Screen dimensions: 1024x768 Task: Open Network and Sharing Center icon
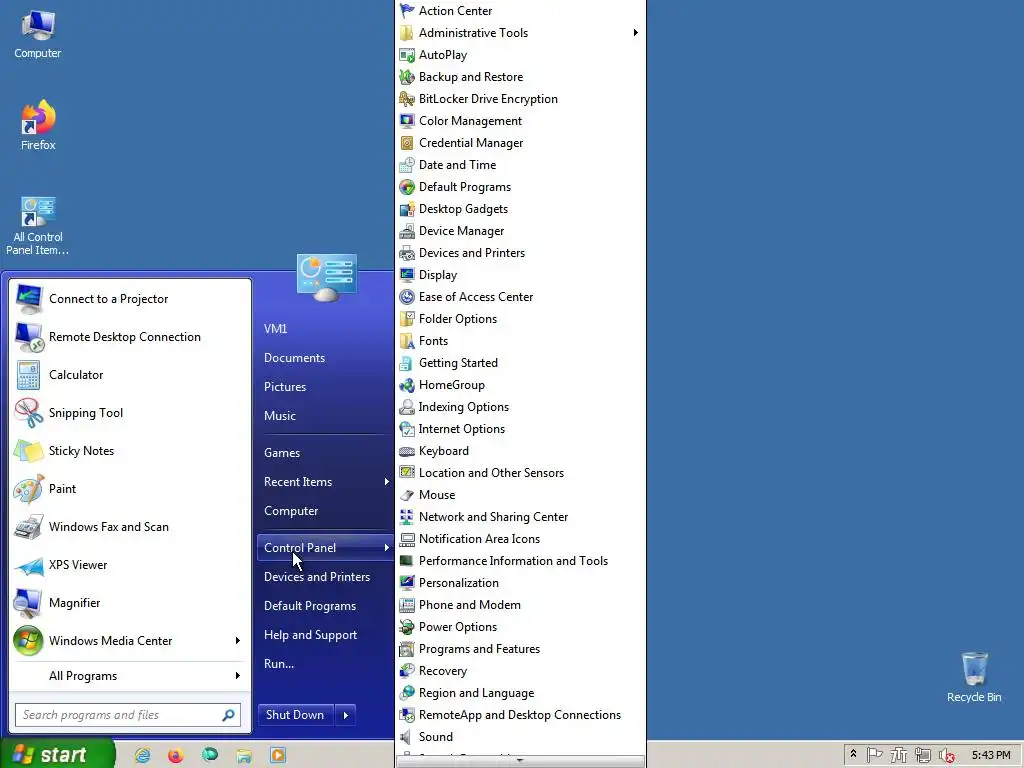(407, 517)
